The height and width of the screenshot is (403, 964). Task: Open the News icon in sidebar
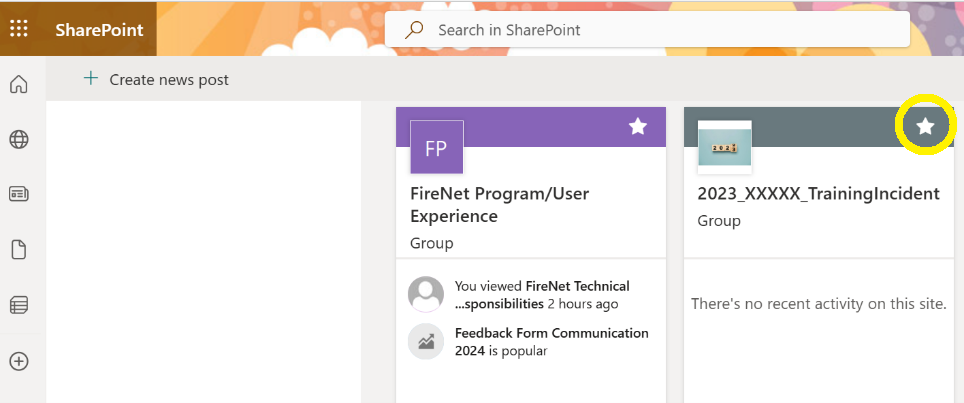[x=18, y=194]
